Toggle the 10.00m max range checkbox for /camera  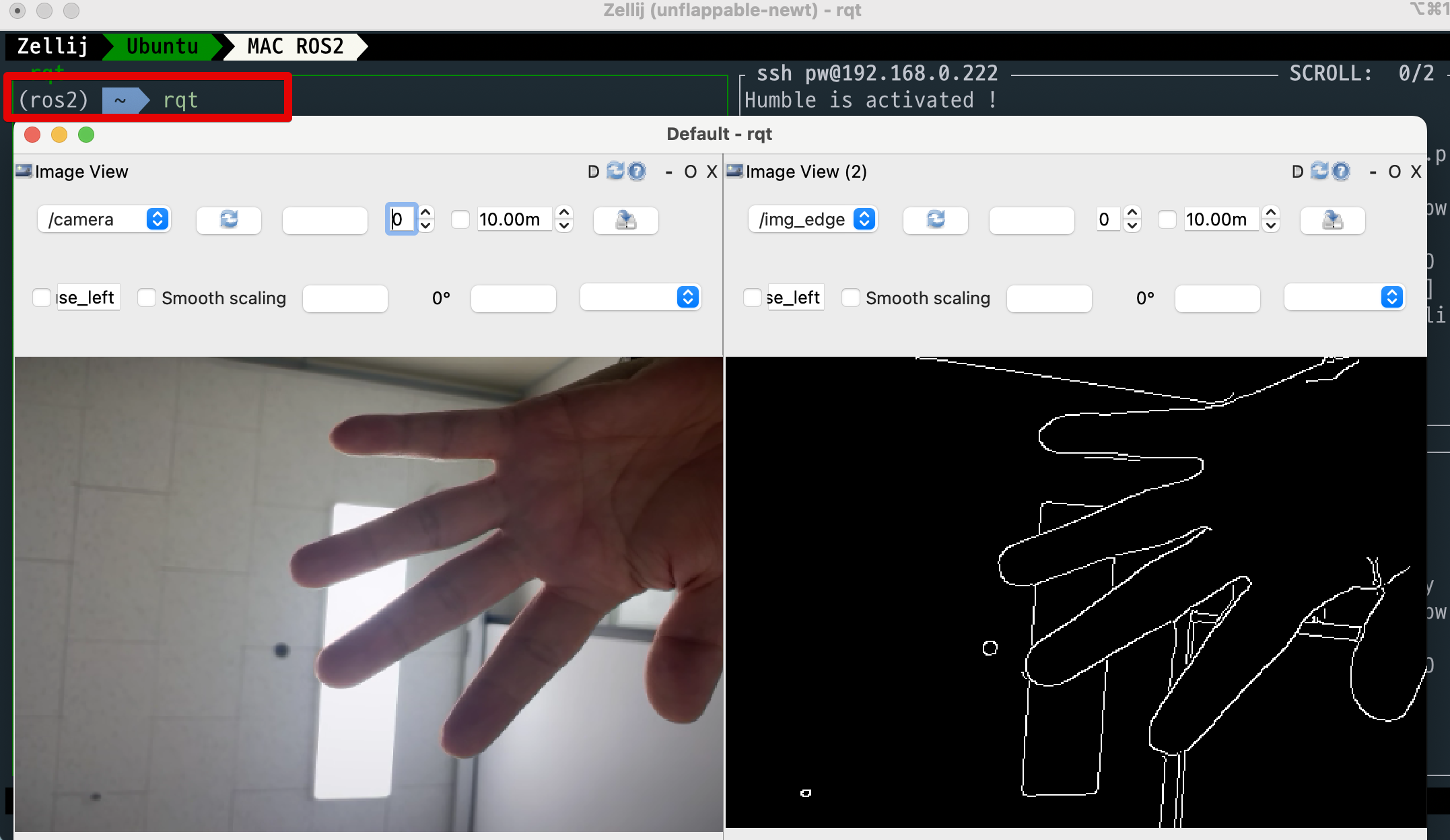pos(460,219)
